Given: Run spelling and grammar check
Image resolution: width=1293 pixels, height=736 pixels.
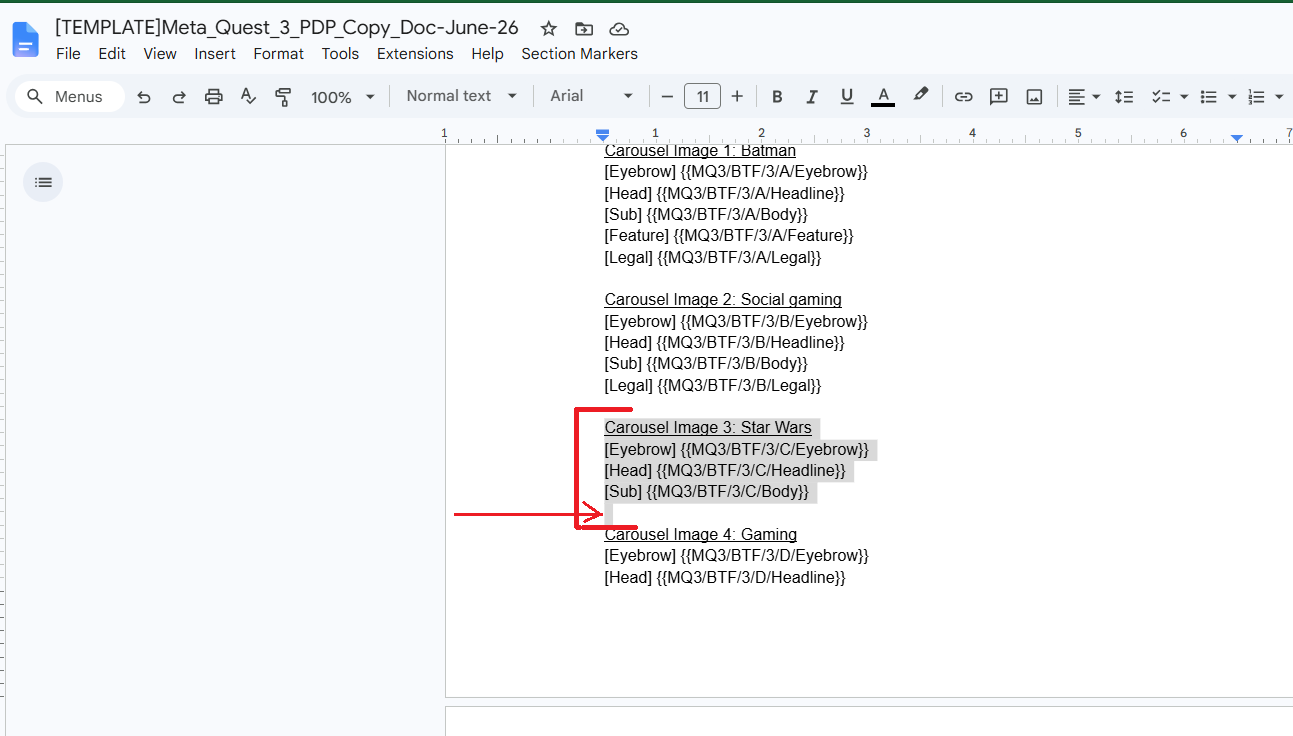Looking at the screenshot, I should 248,97.
